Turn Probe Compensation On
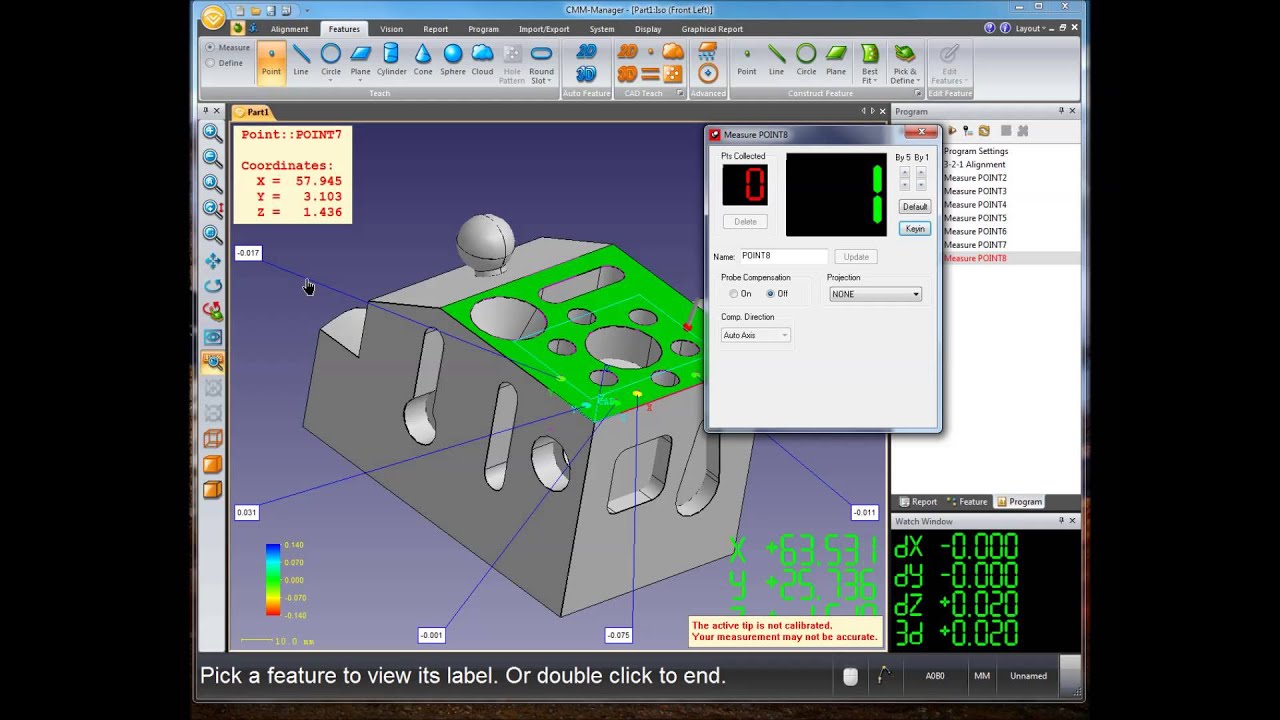The width and height of the screenshot is (1280, 720). [734, 294]
